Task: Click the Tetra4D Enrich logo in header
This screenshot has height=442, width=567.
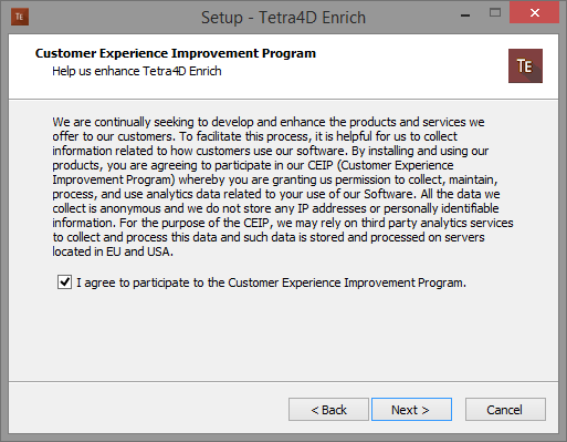Action: click(x=525, y=66)
